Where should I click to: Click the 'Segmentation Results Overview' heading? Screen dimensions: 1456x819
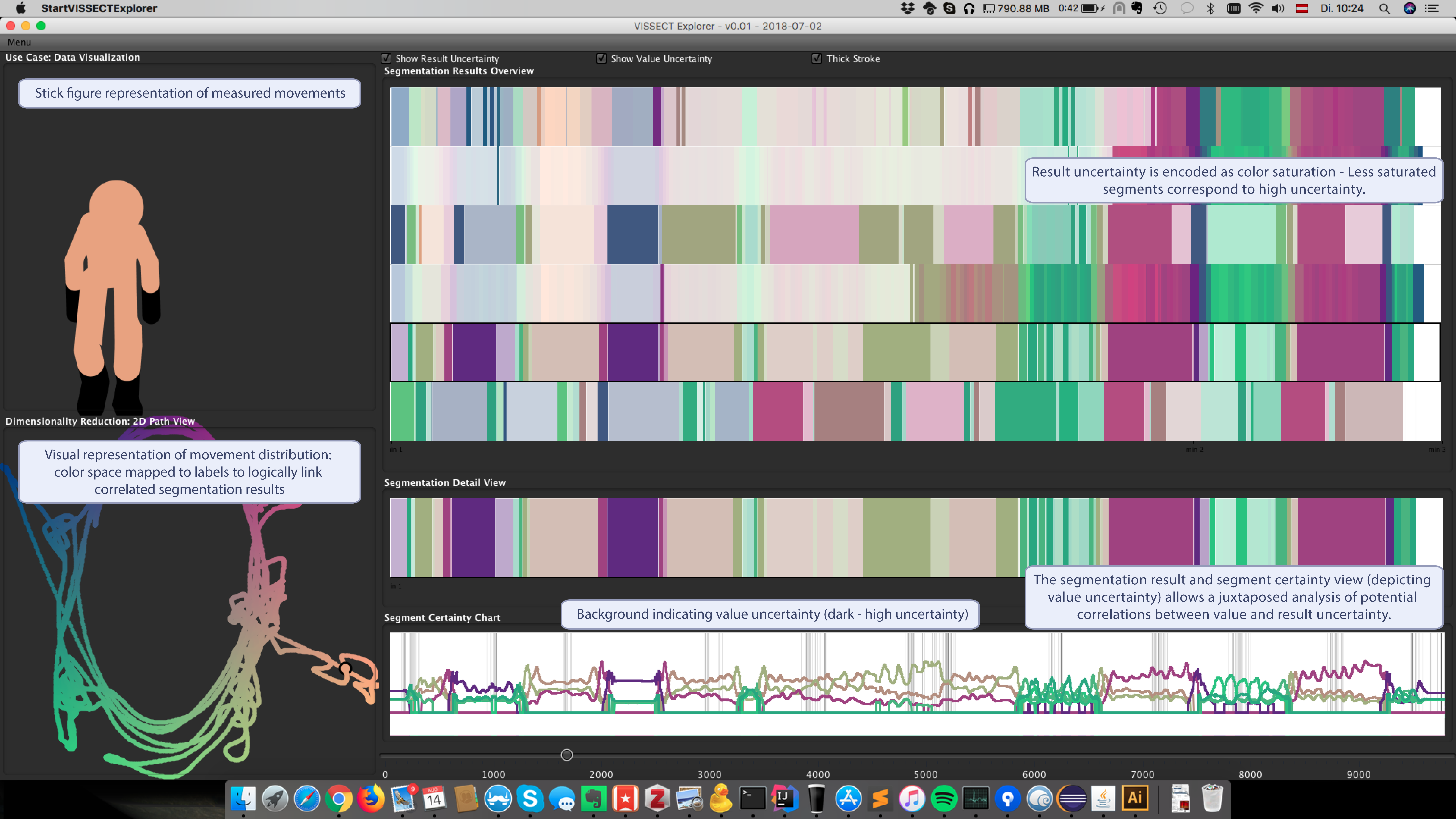(x=459, y=71)
